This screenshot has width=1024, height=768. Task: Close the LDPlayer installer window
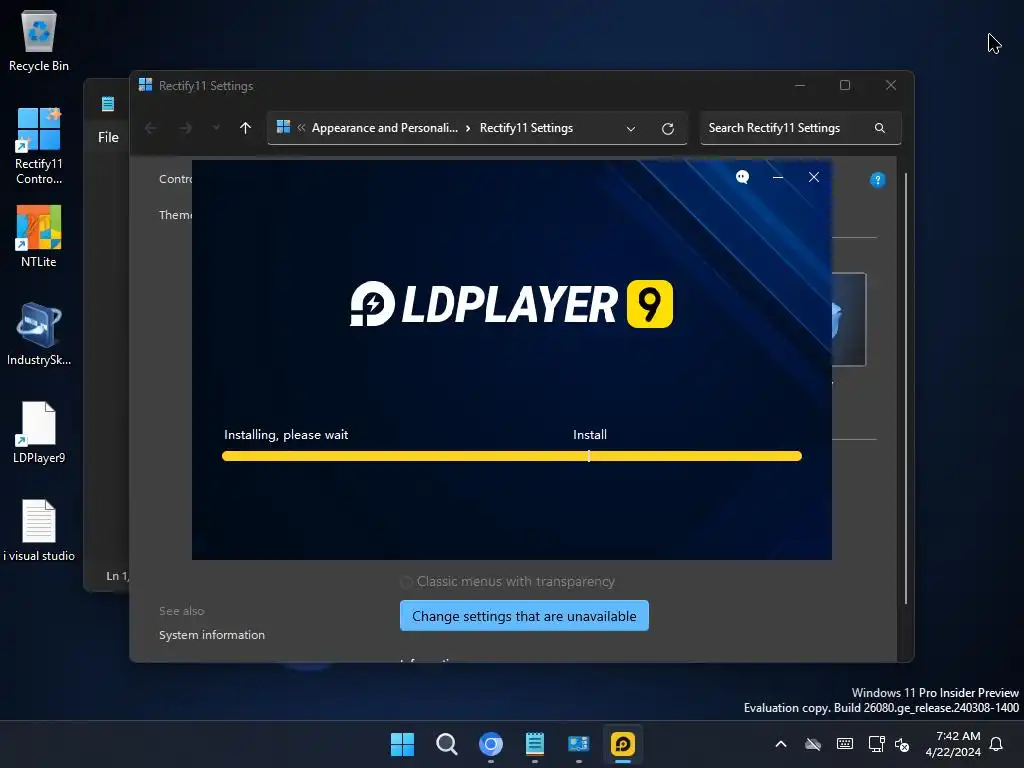click(814, 177)
